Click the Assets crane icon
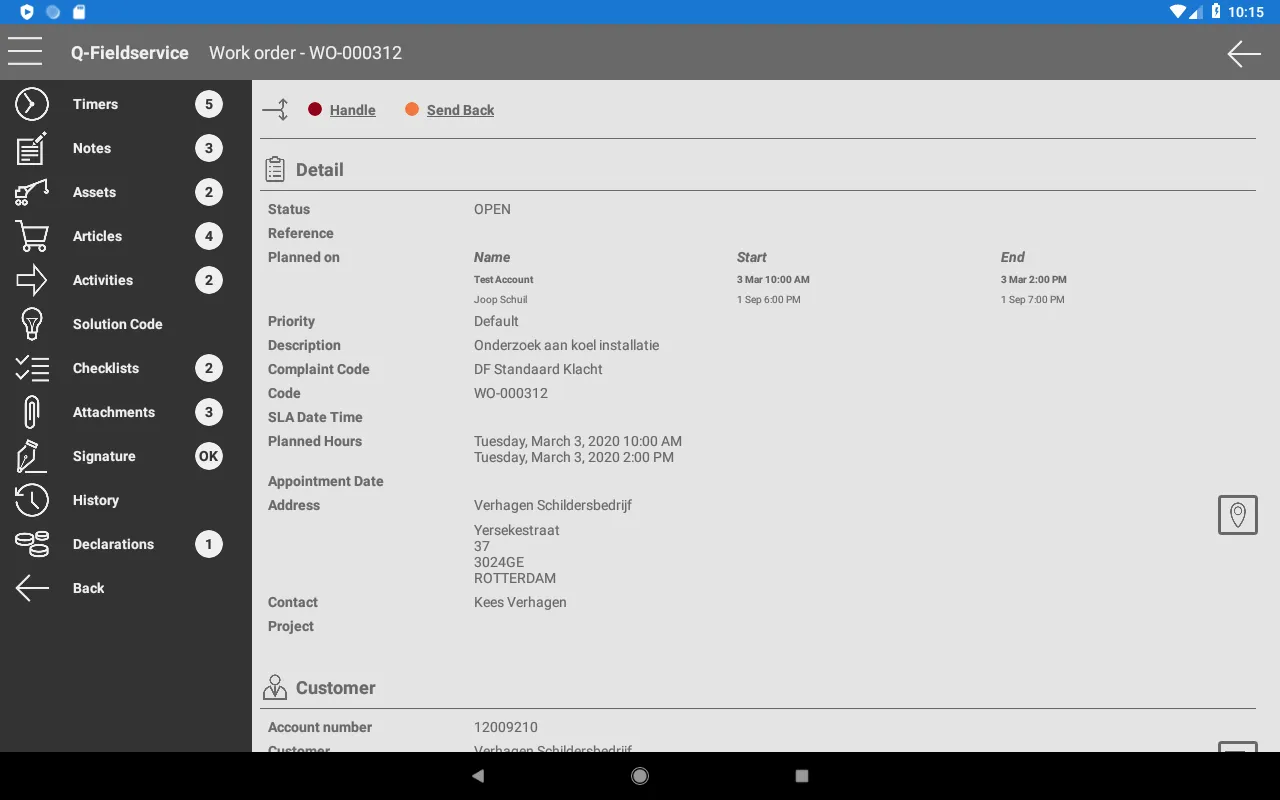1280x800 pixels. click(x=32, y=192)
